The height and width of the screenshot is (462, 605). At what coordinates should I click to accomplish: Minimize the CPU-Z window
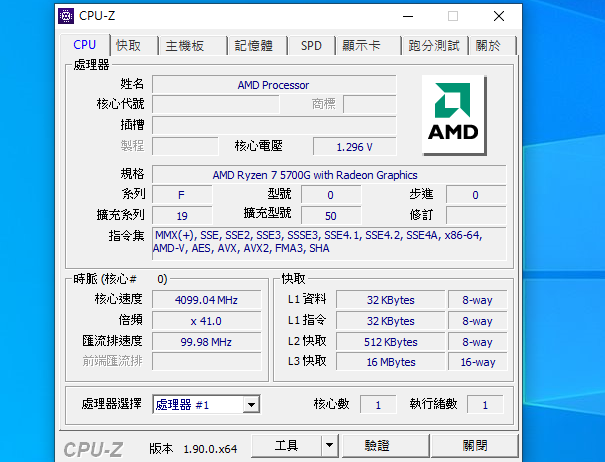[x=408, y=16]
